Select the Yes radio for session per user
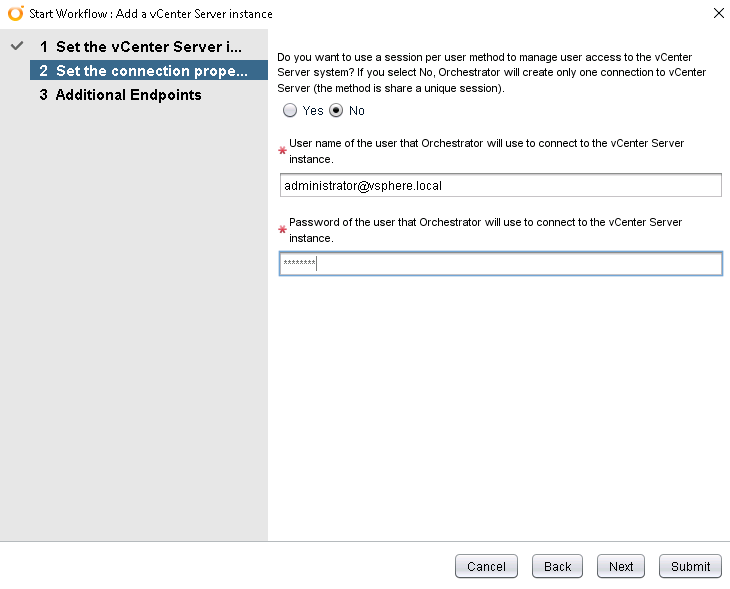Screen dimensions: 730x589 [290, 110]
